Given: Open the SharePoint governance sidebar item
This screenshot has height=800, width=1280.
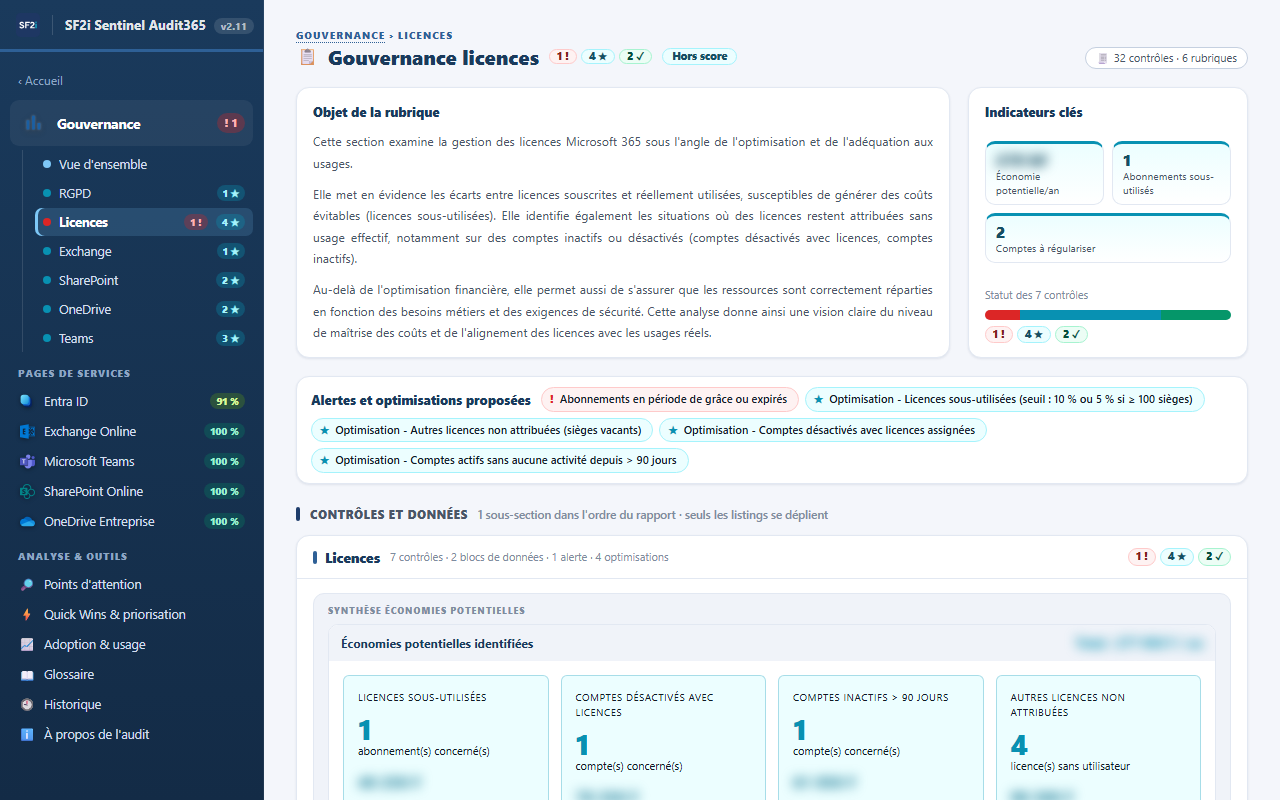Looking at the screenshot, I should 144,280.
